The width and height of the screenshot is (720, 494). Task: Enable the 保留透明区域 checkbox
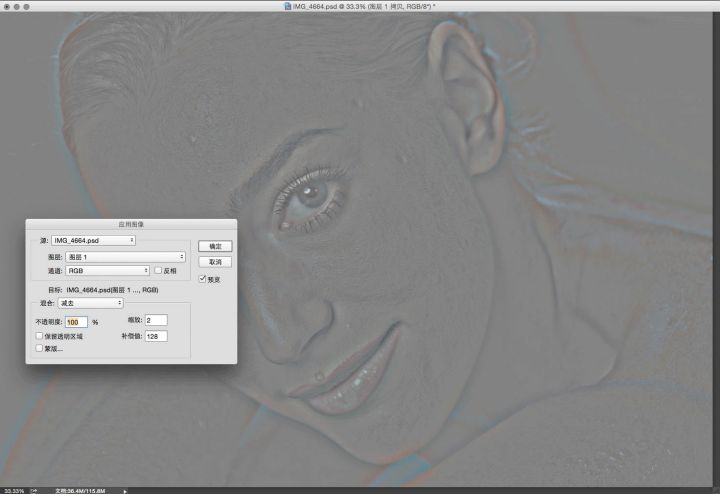click(39, 337)
